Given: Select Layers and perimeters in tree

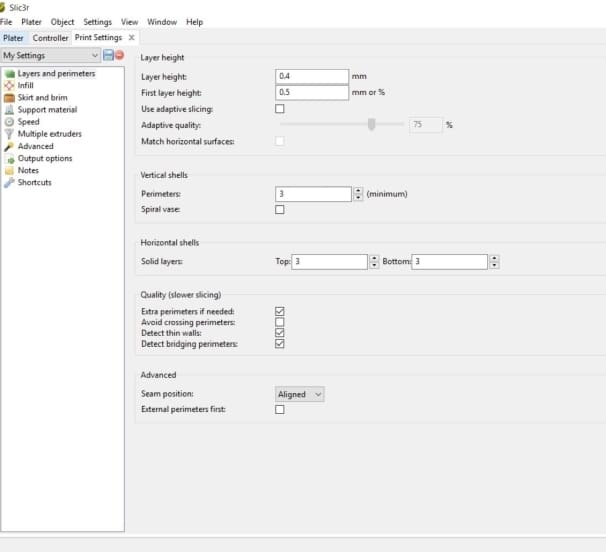Looking at the screenshot, I should (56, 73).
